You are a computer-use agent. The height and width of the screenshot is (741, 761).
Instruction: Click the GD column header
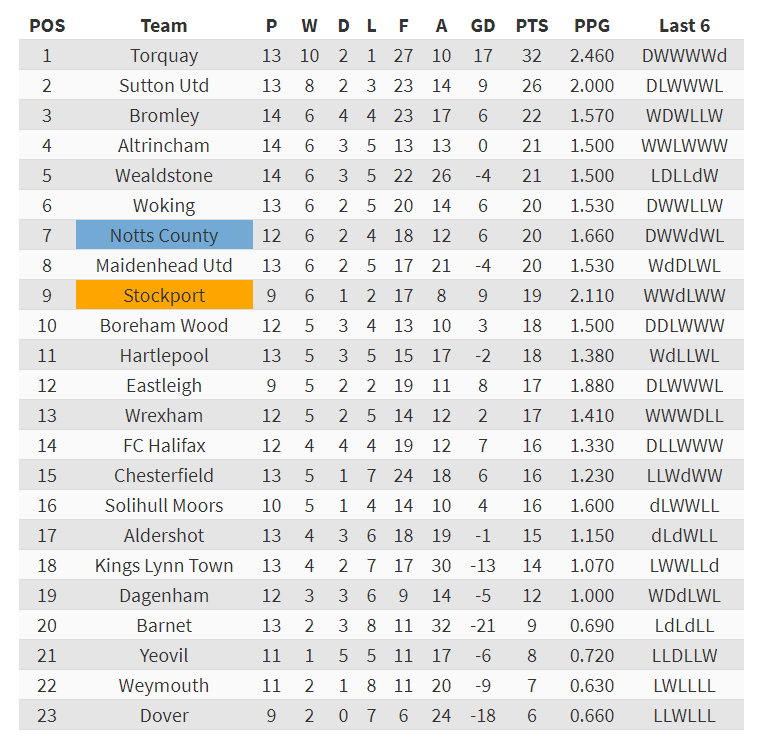point(483,26)
